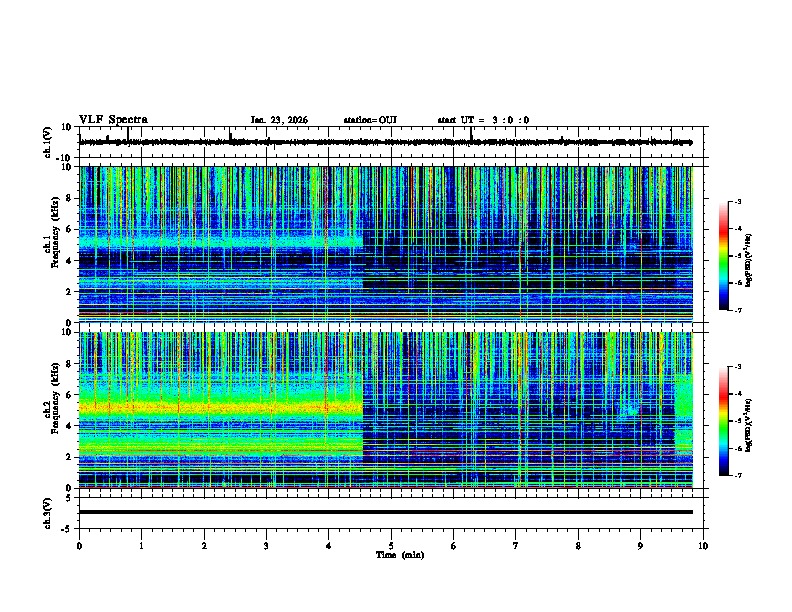Click time axis tick label "8"
The image size is (792, 612).
pyautogui.click(x=578, y=546)
